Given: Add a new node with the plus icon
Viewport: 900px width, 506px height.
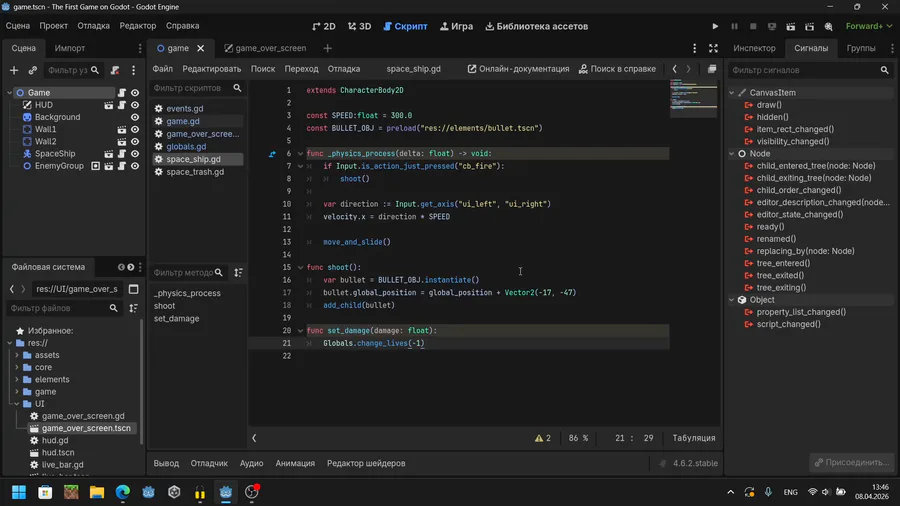Looking at the screenshot, I should [x=14, y=70].
